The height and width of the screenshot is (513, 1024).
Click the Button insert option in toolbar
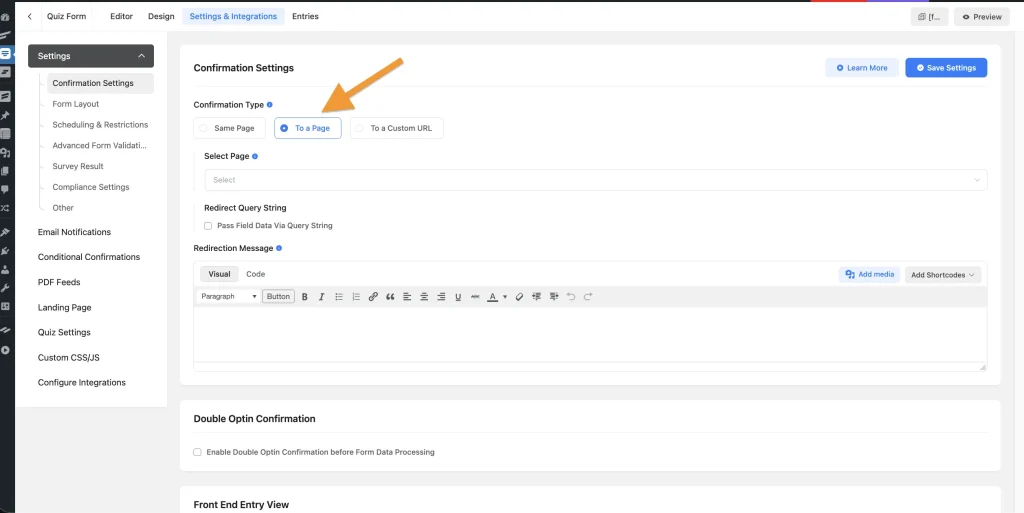click(278, 297)
